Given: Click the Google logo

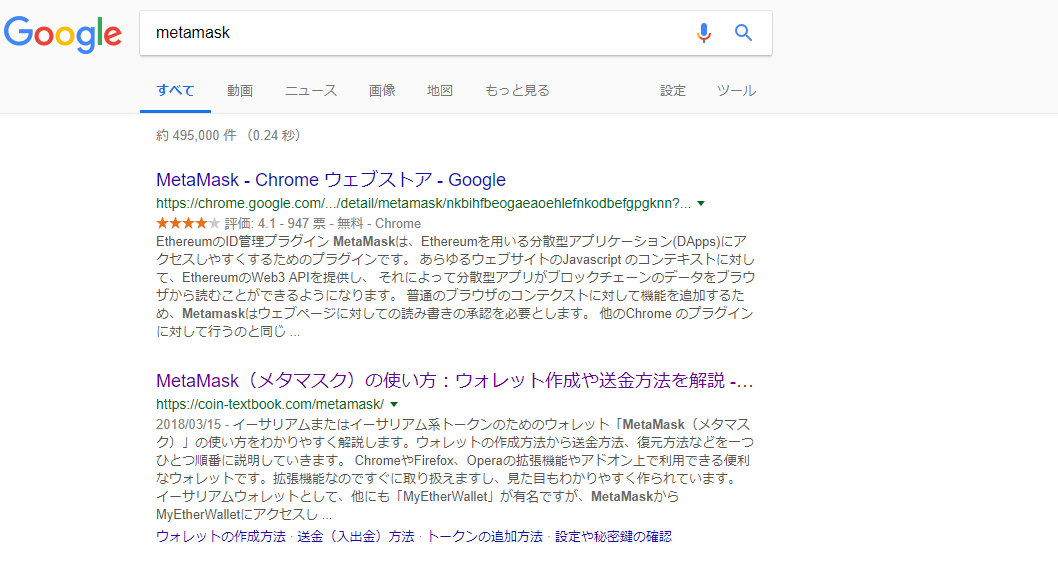Looking at the screenshot, I should pos(63,34).
